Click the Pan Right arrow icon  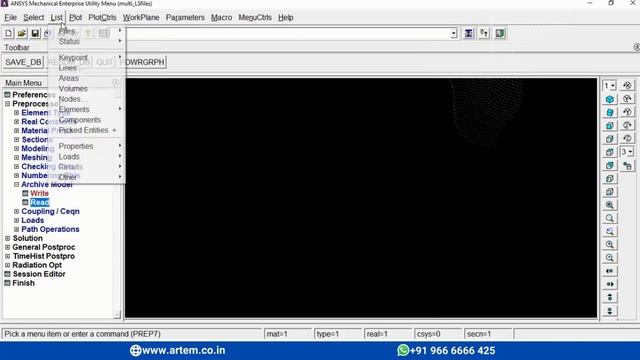click(x=610, y=284)
